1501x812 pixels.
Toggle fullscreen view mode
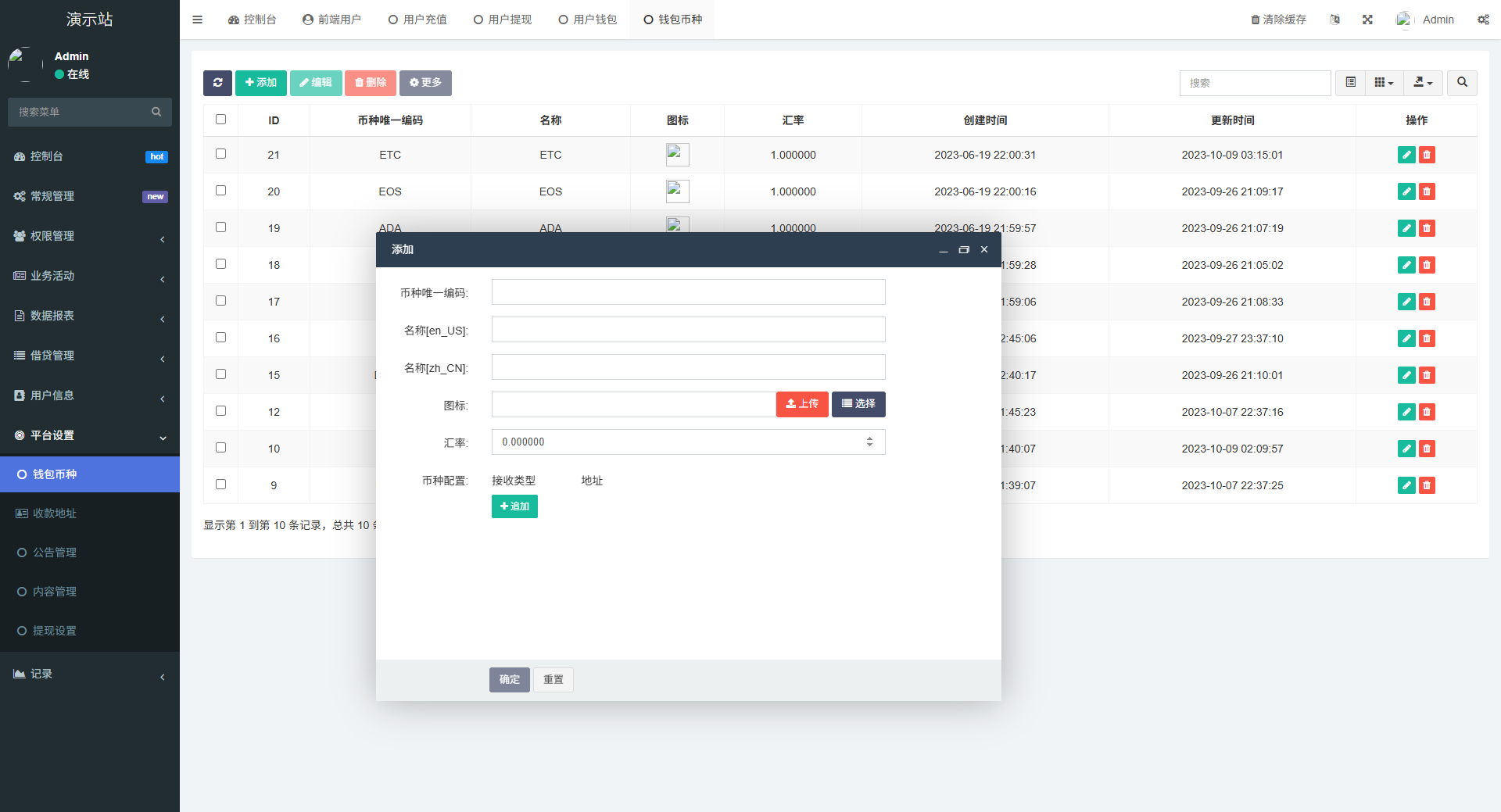(1367, 19)
